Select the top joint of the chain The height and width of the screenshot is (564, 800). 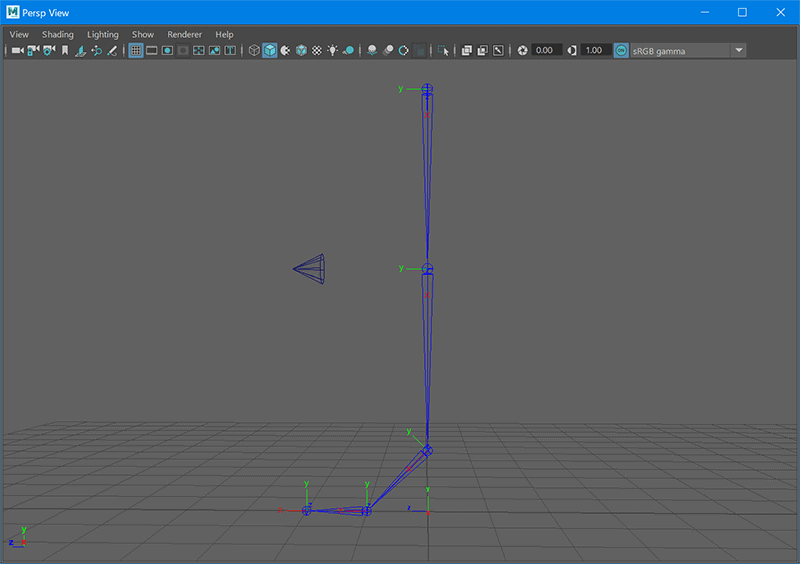tap(428, 89)
